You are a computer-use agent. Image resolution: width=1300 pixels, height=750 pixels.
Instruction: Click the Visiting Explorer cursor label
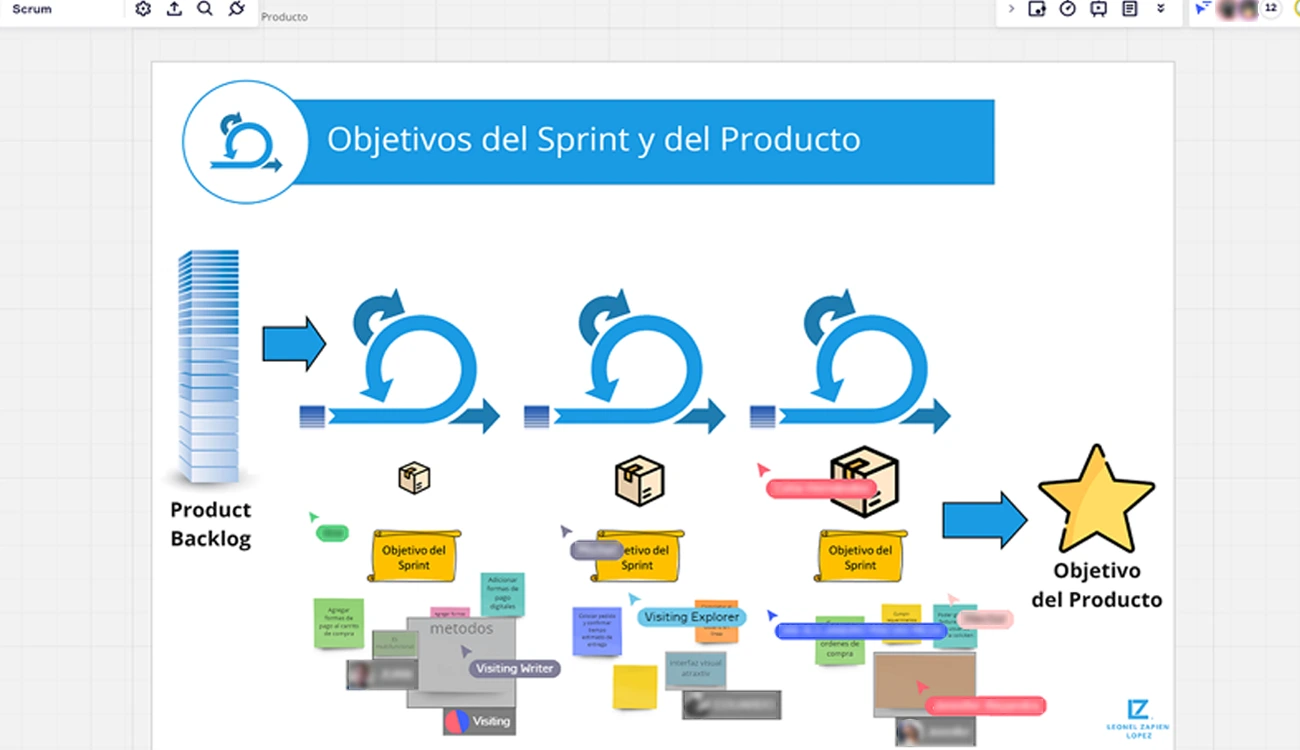click(x=691, y=617)
